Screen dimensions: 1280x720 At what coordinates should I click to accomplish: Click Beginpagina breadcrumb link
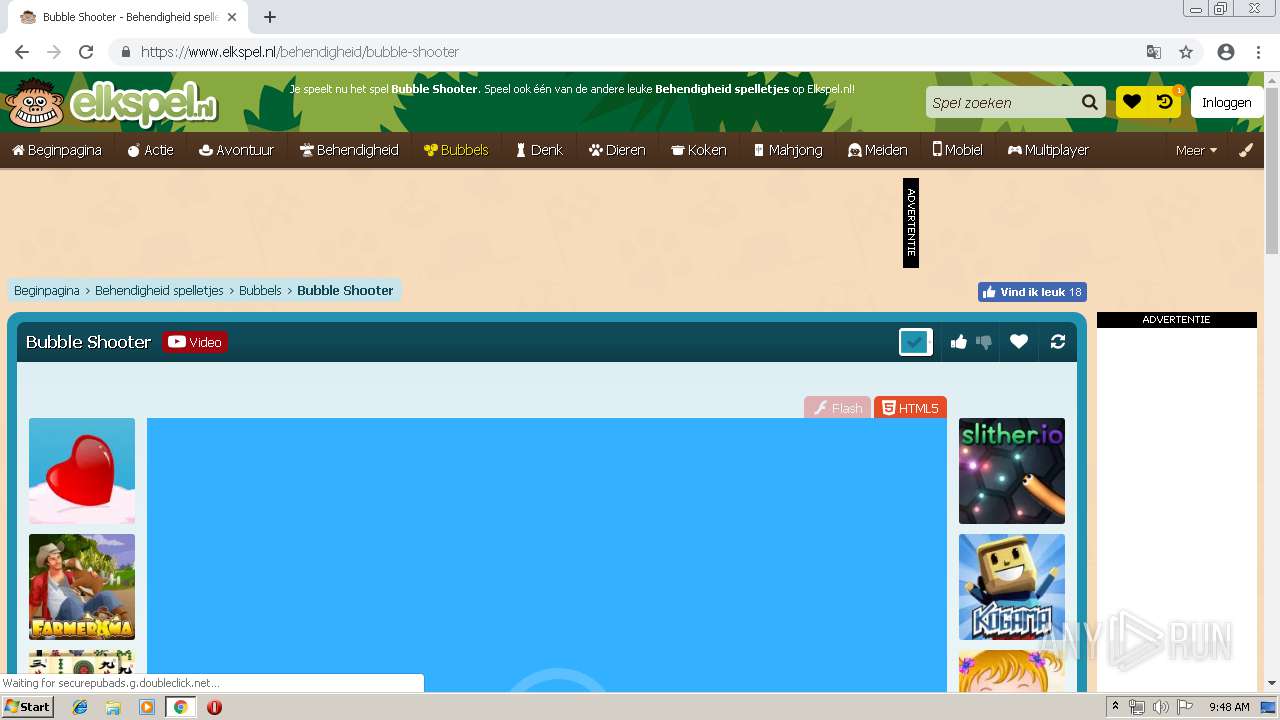click(47, 291)
